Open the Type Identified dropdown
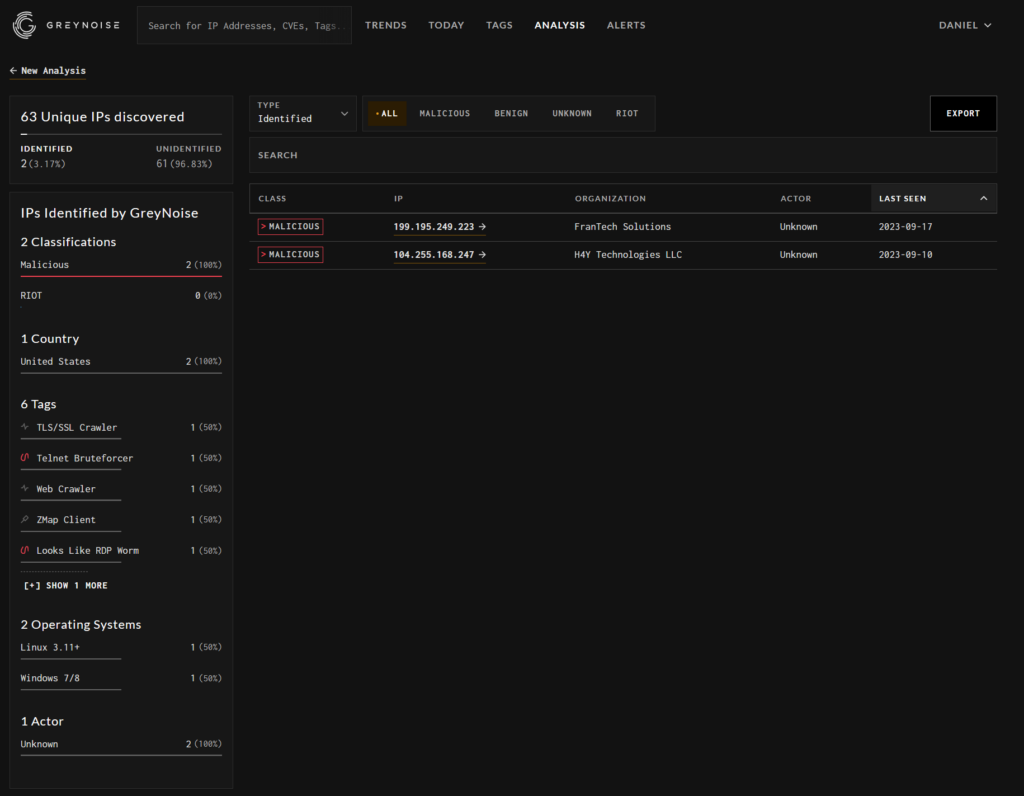Image resolution: width=1024 pixels, height=796 pixels. click(303, 114)
